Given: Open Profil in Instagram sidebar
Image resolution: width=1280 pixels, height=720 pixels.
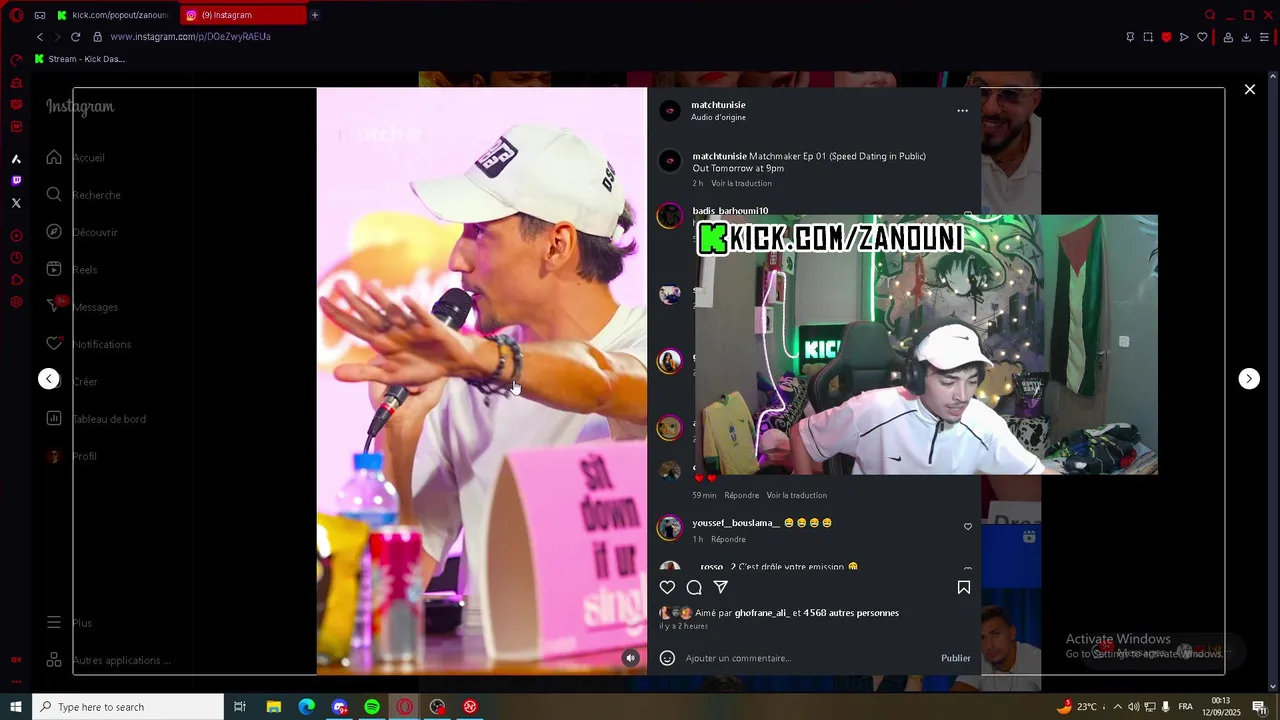Looking at the screenshot, I should (x=71, y=456).
